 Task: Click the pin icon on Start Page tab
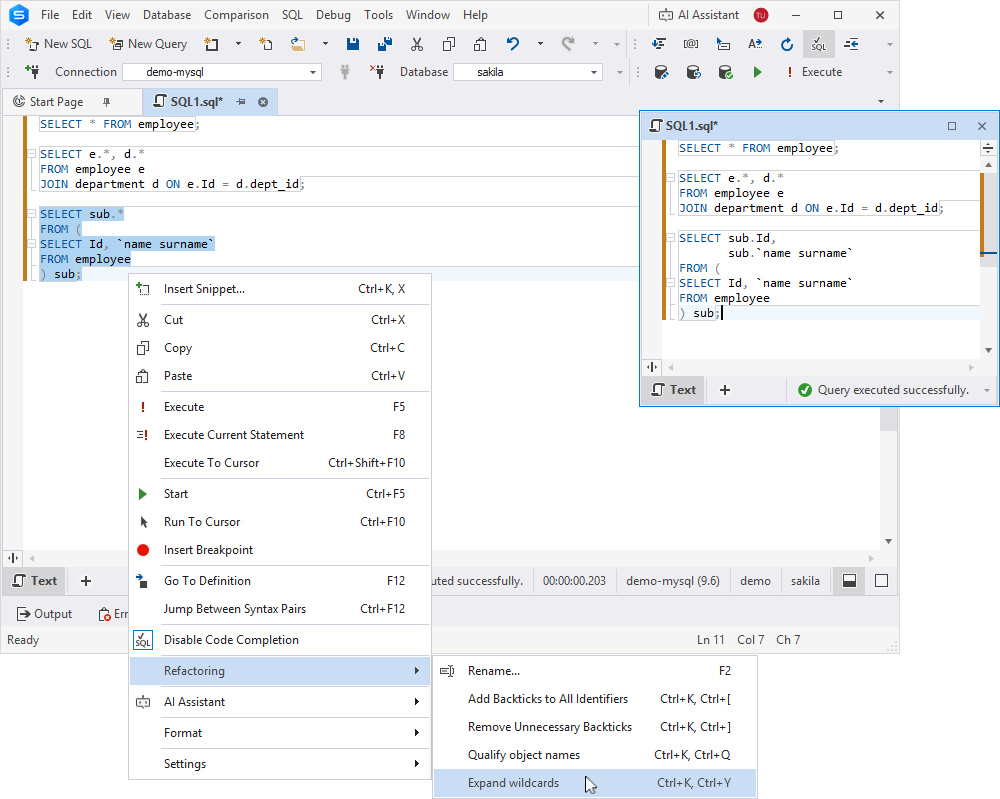[107, 101]
